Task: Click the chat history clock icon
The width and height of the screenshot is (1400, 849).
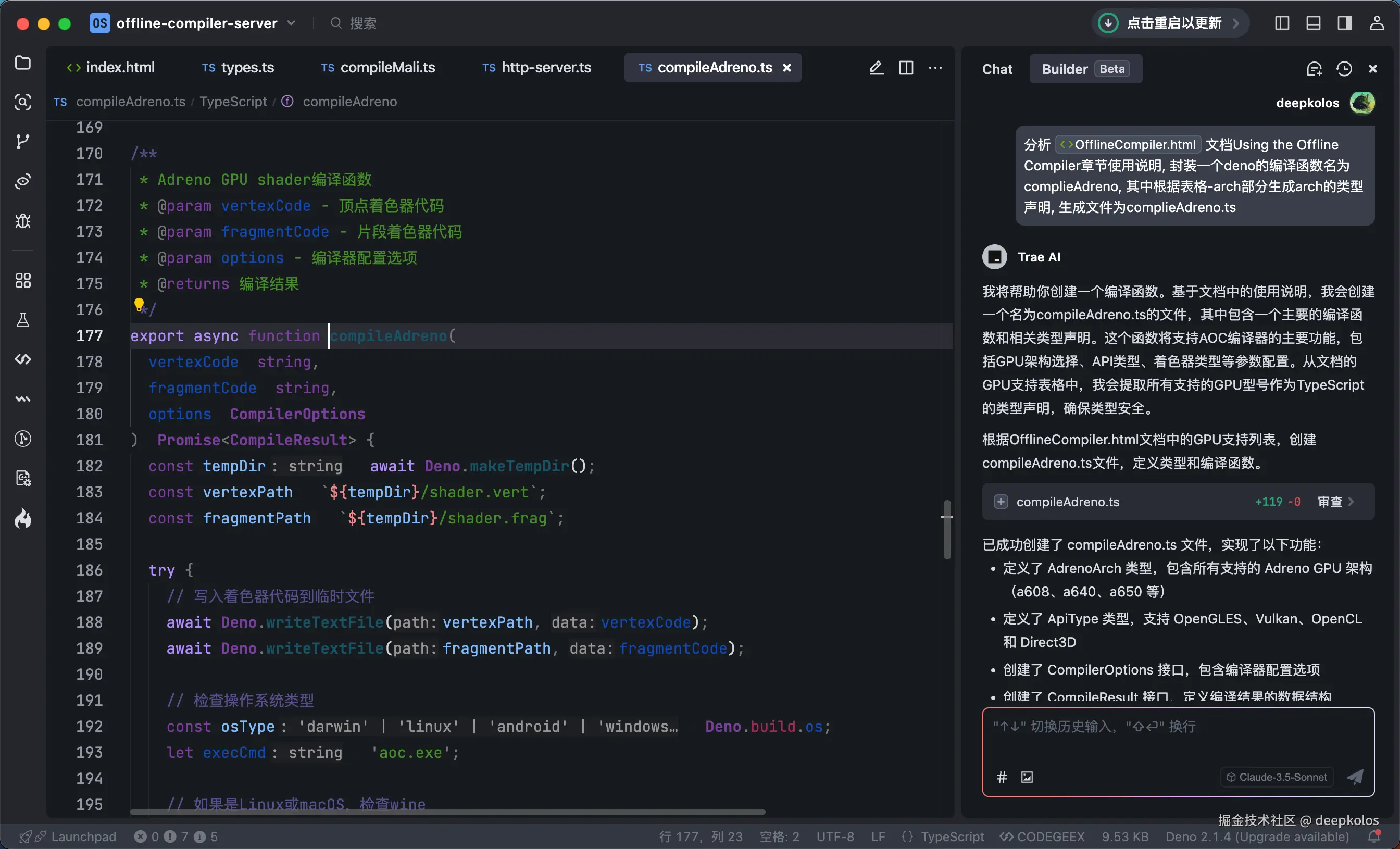Action: (1344, 69)
